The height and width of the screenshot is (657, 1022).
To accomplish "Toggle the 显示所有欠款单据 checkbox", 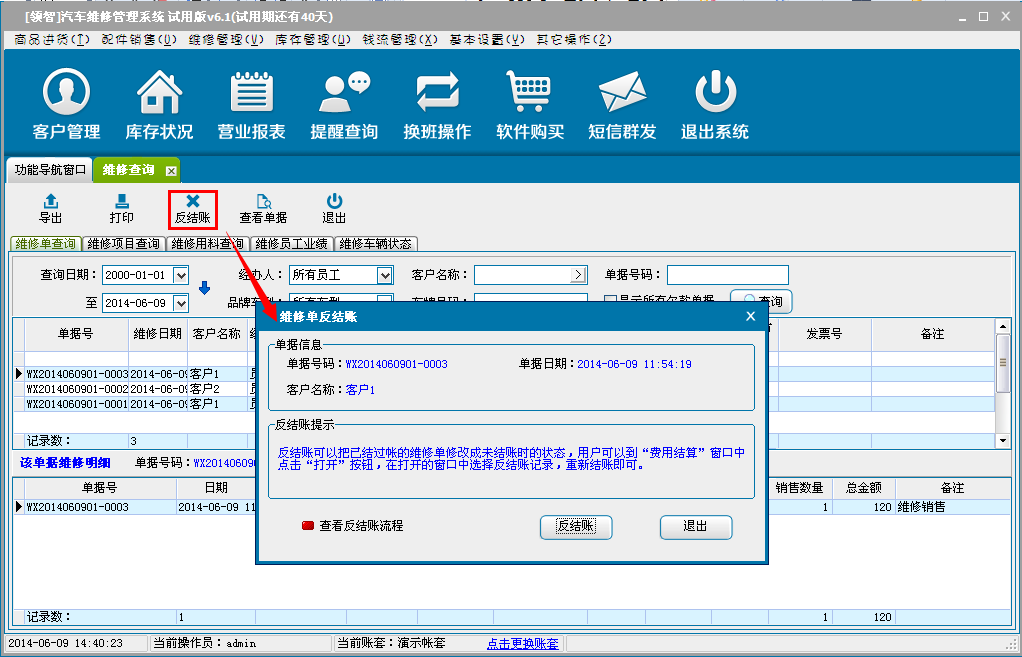I will [610, 299].
